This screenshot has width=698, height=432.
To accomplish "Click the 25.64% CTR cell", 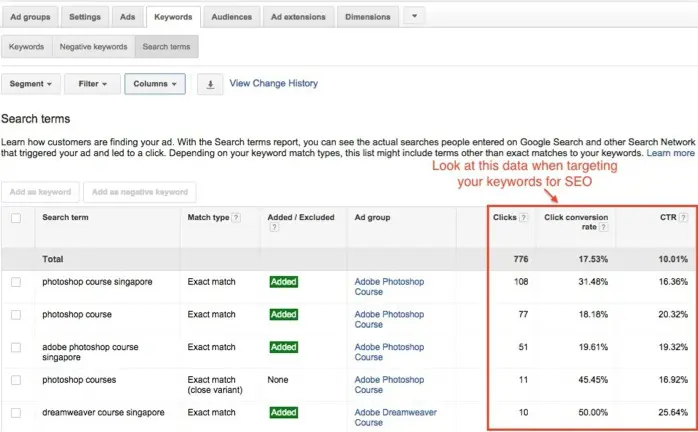I will 673,413.
